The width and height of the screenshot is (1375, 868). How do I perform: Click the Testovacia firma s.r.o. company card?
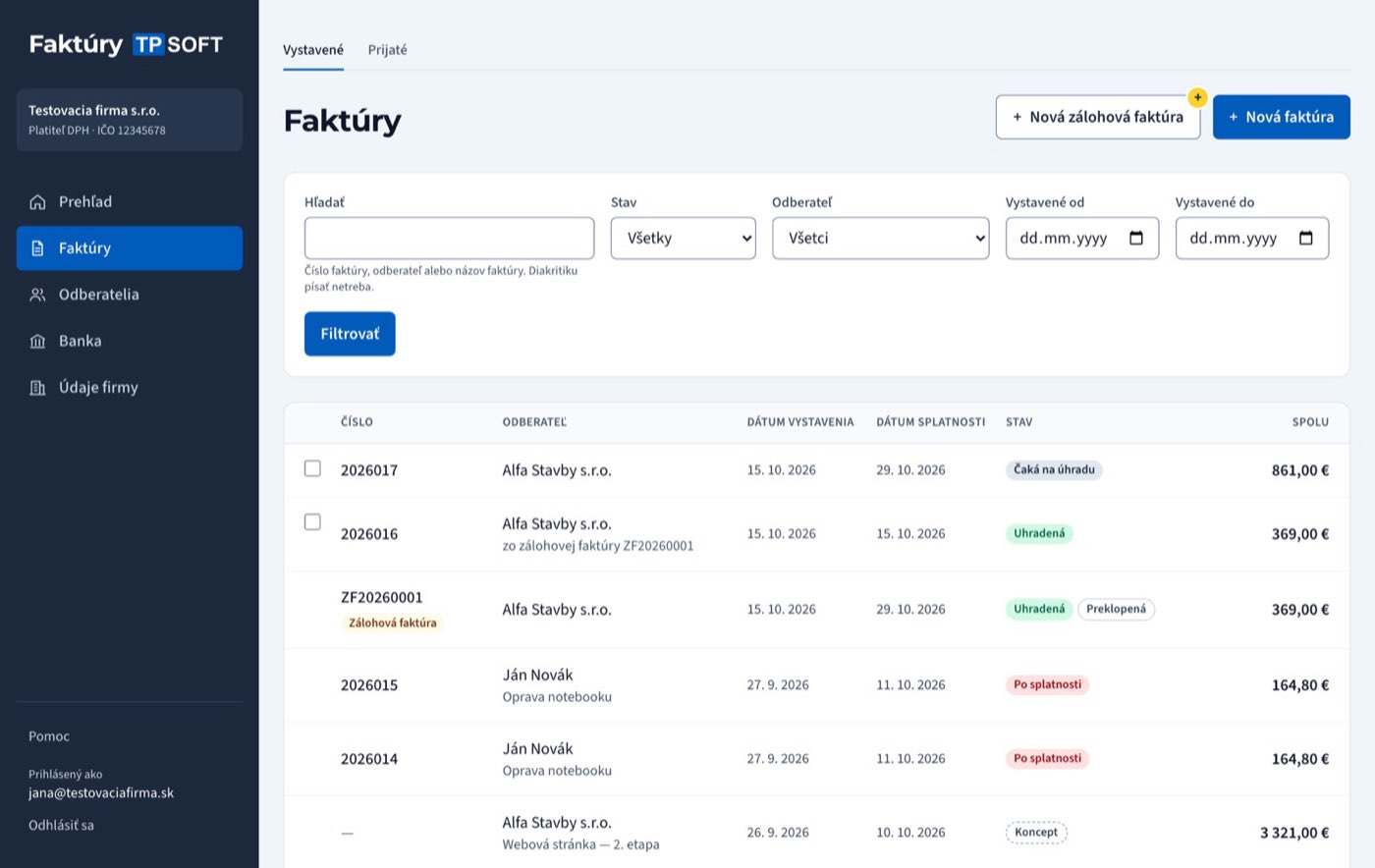[x=130, y=120]
